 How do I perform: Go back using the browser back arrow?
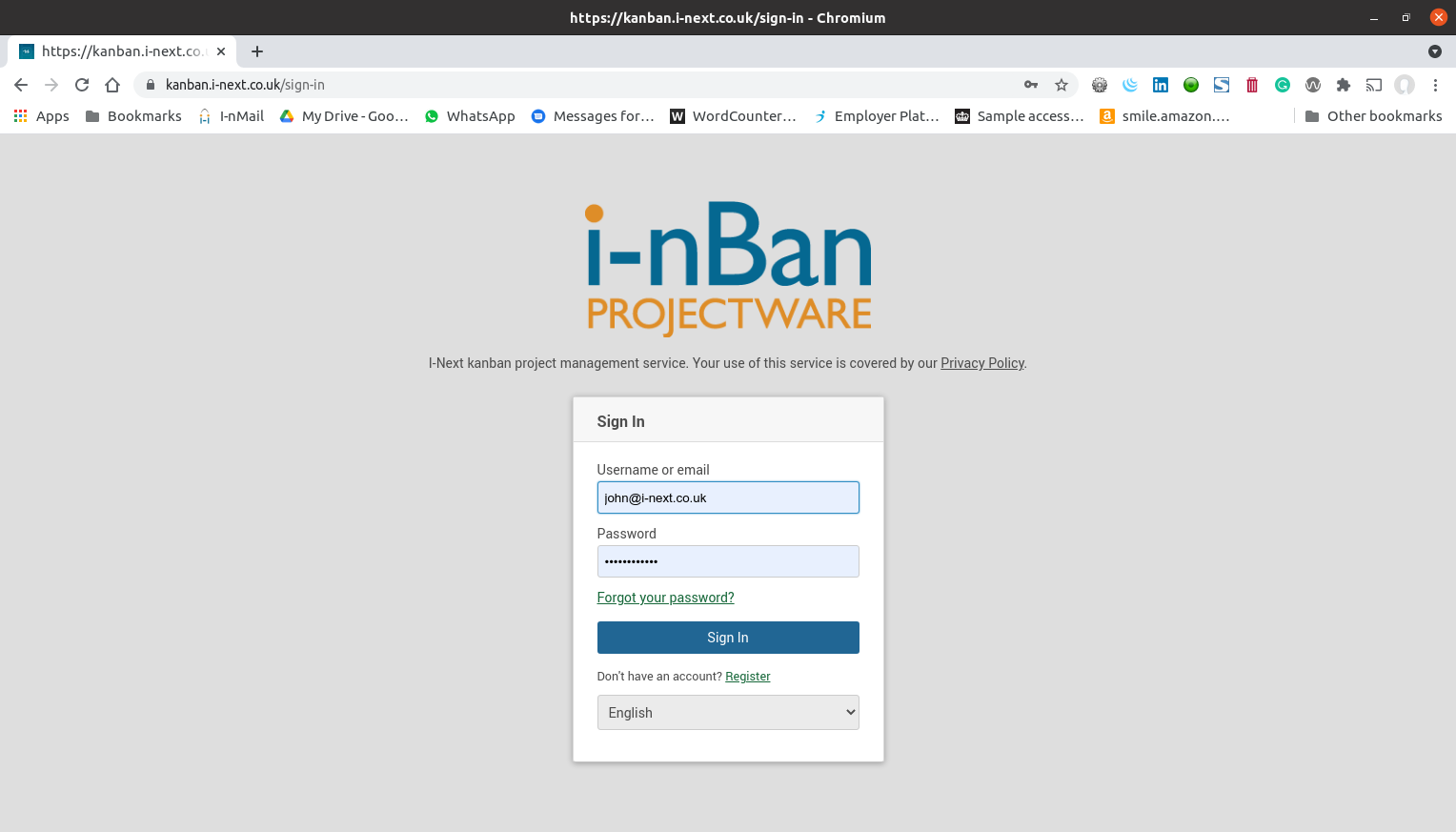21,85
